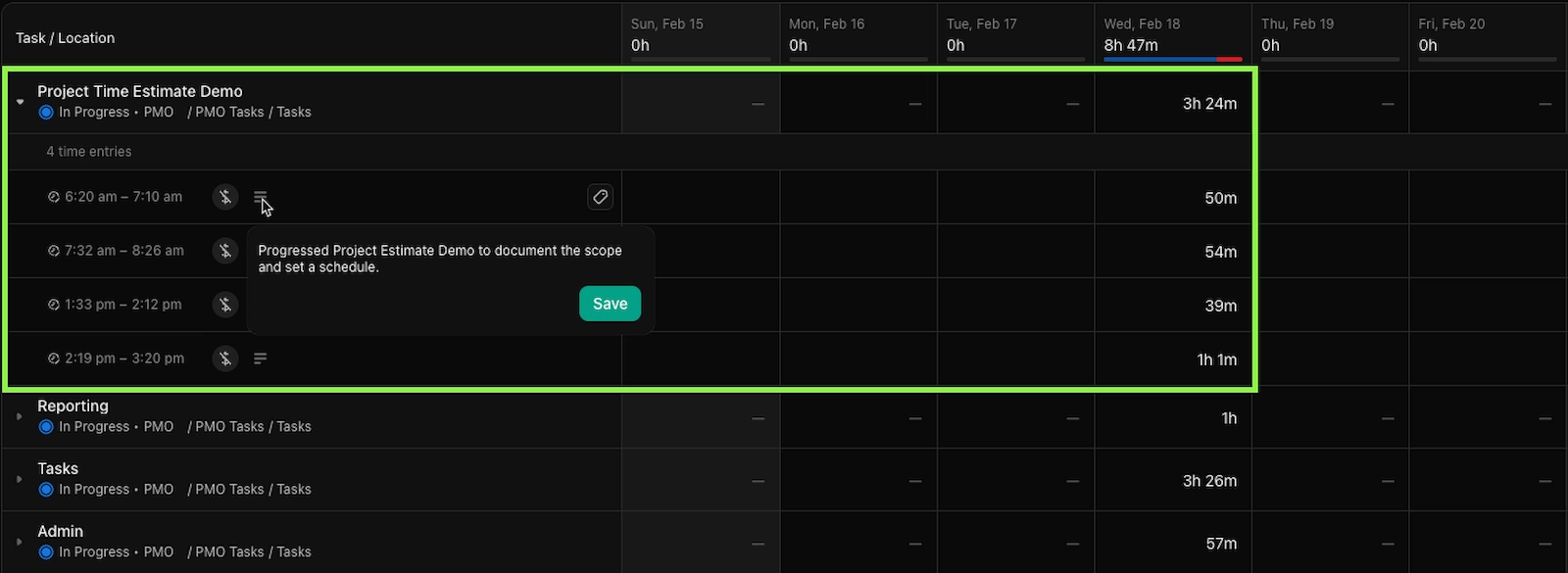This screenshot has width=1568, height=573.
Task: Save the time entry description
Action: [x=610, y=304]
